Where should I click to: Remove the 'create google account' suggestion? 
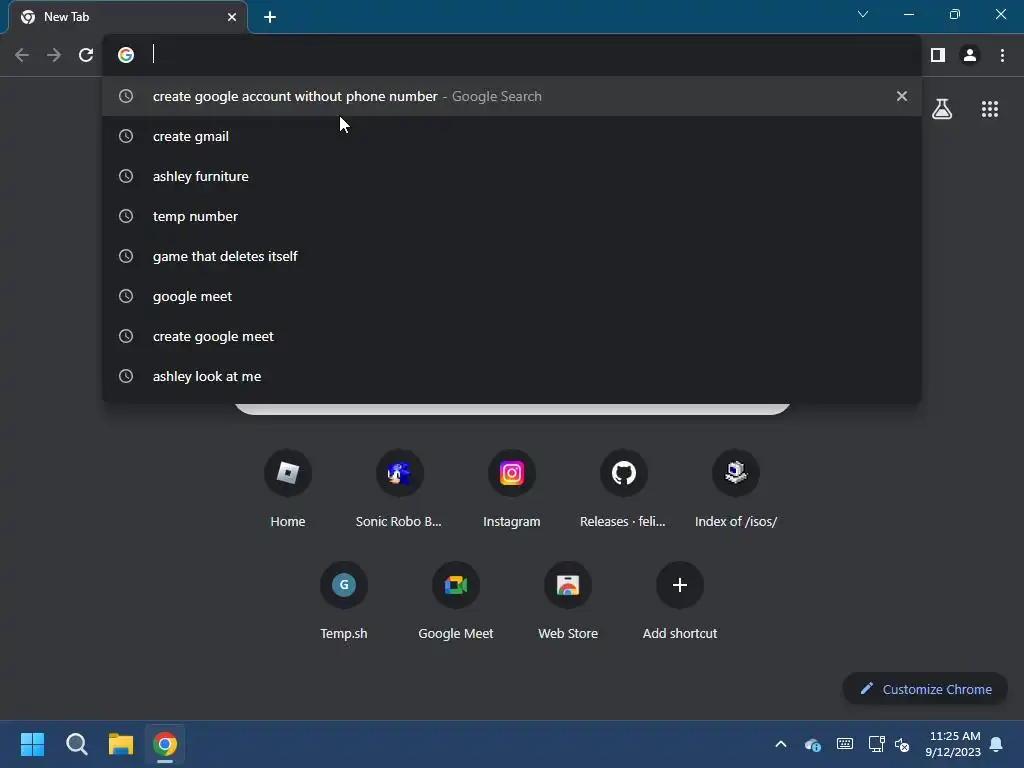coord(902,96)
